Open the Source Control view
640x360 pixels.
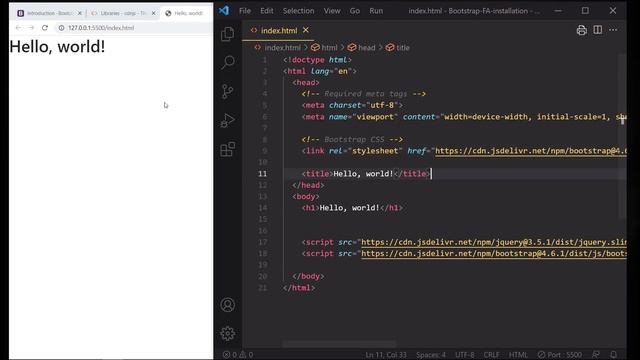click(x=227, y=91)
